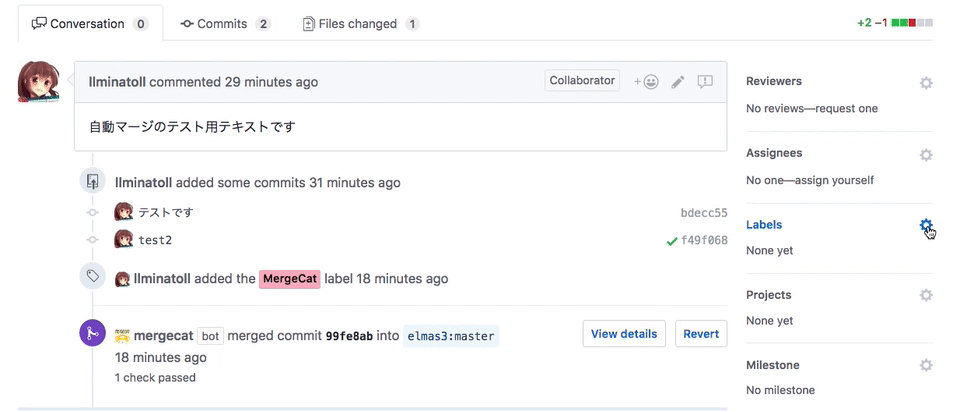The width and height of the screenshot is (960, 412).
Task: Click the elmas3:master branch label
Action: (x=451, y=336)
